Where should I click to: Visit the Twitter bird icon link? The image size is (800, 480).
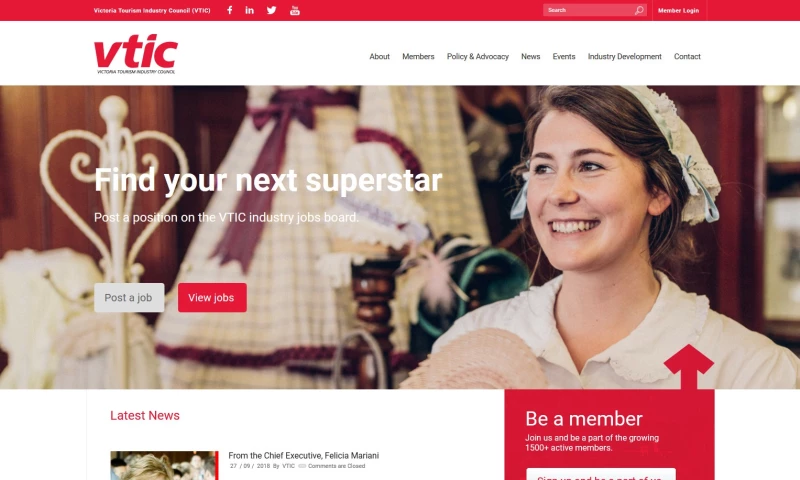click(271, 10)
